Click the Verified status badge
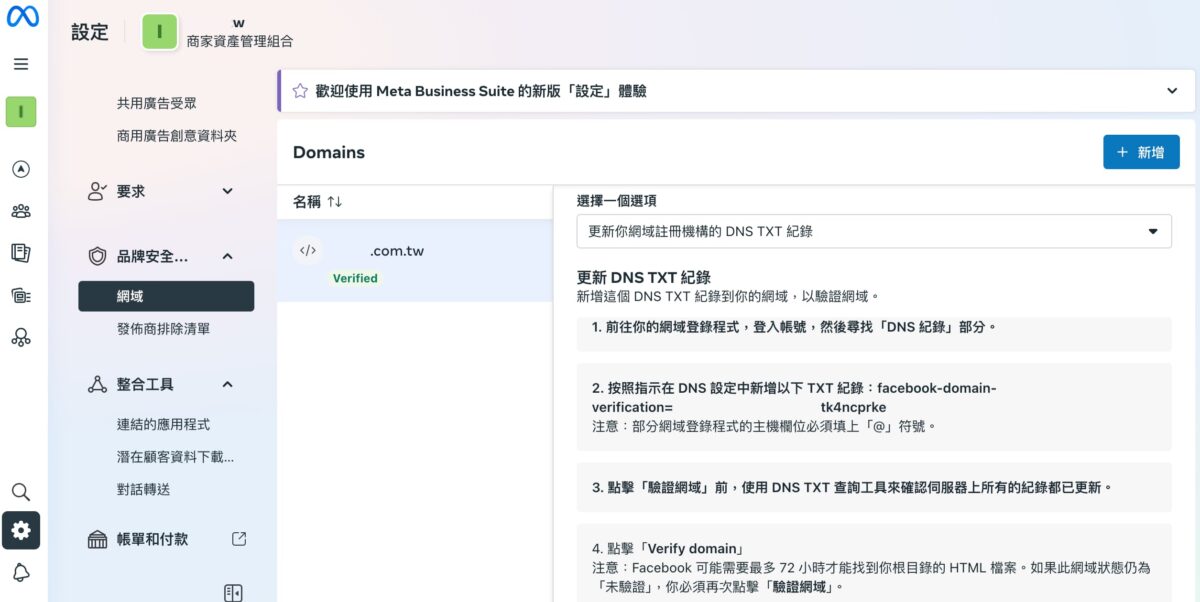Image resolution: width=1200 pixels, height=602 pixels. coord(355,278)
